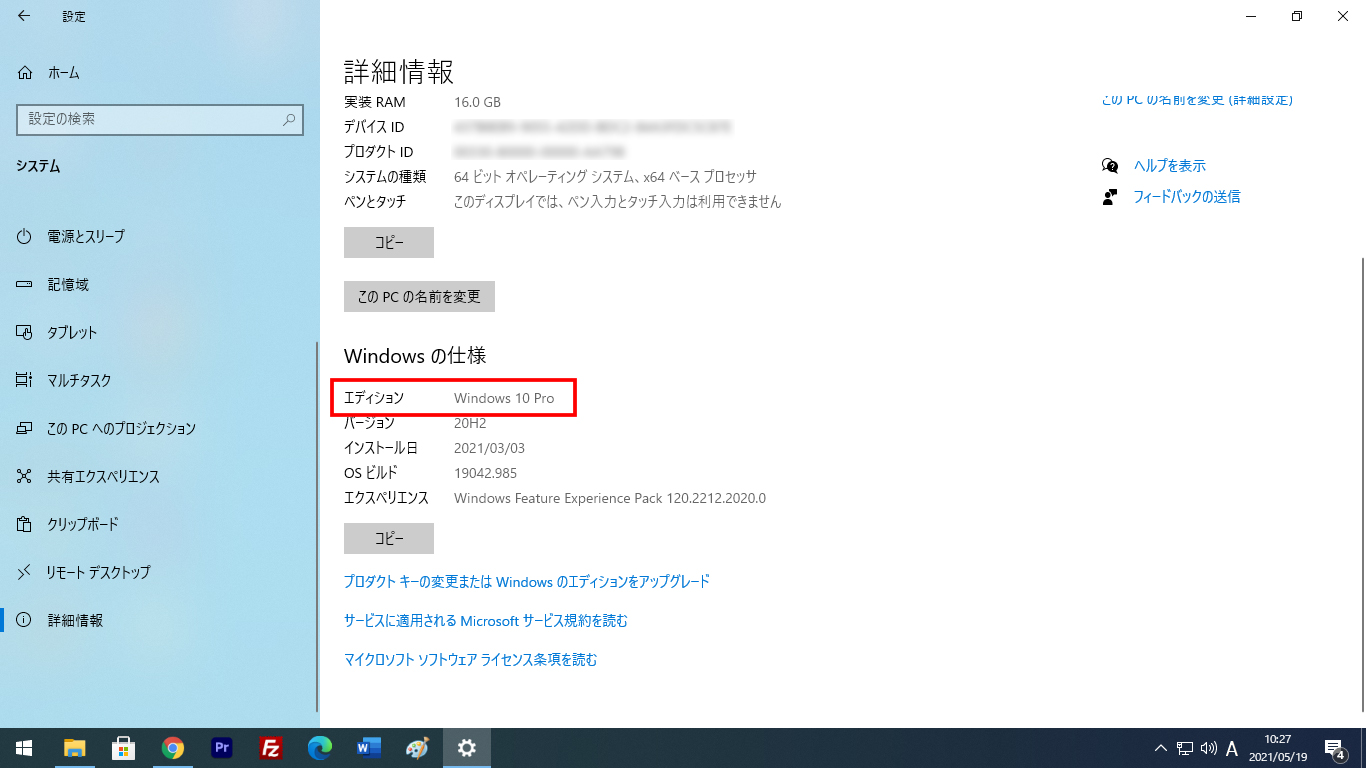Viewport: 1366px width, 768px height.
Task: Click the help chat bubble icon
Action: click(1110, 166)
